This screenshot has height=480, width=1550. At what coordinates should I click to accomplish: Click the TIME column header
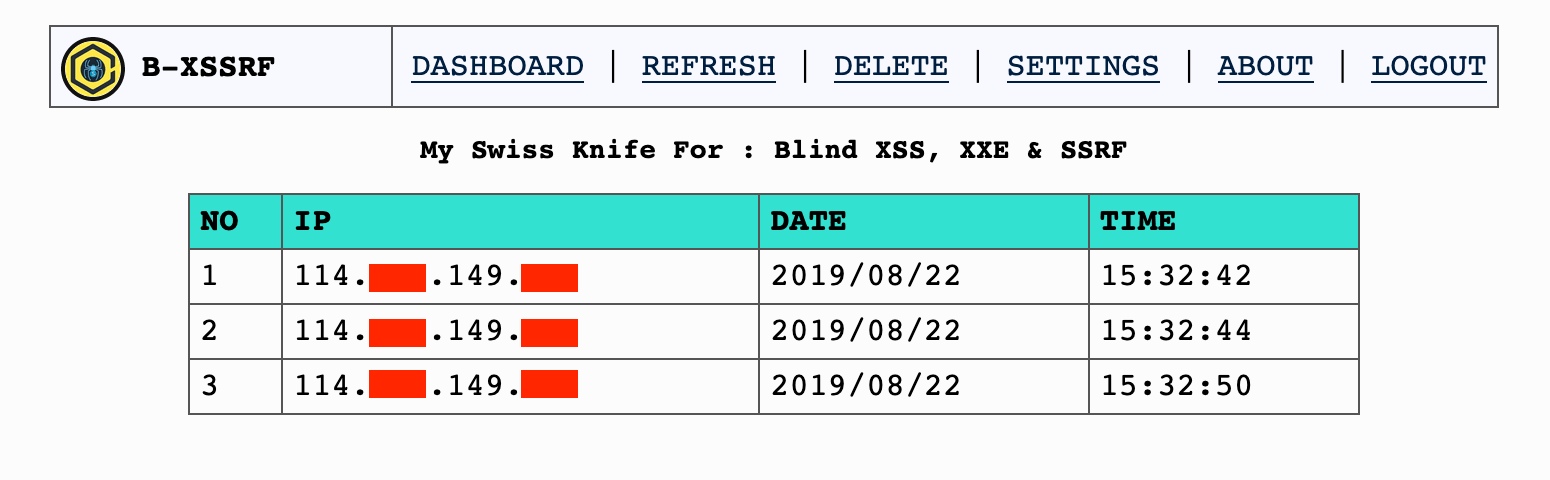pos(1224,221)
